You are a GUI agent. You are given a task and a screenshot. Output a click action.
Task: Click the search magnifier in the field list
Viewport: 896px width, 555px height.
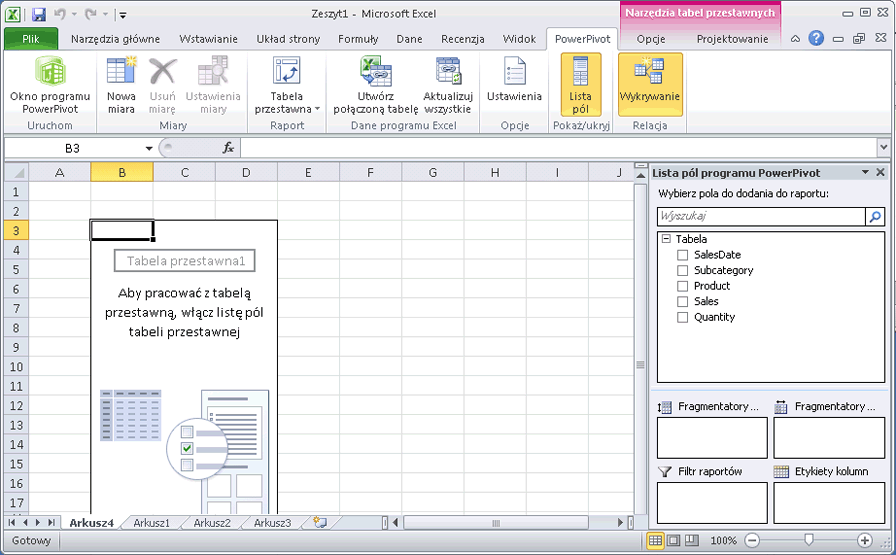(875, 216)
